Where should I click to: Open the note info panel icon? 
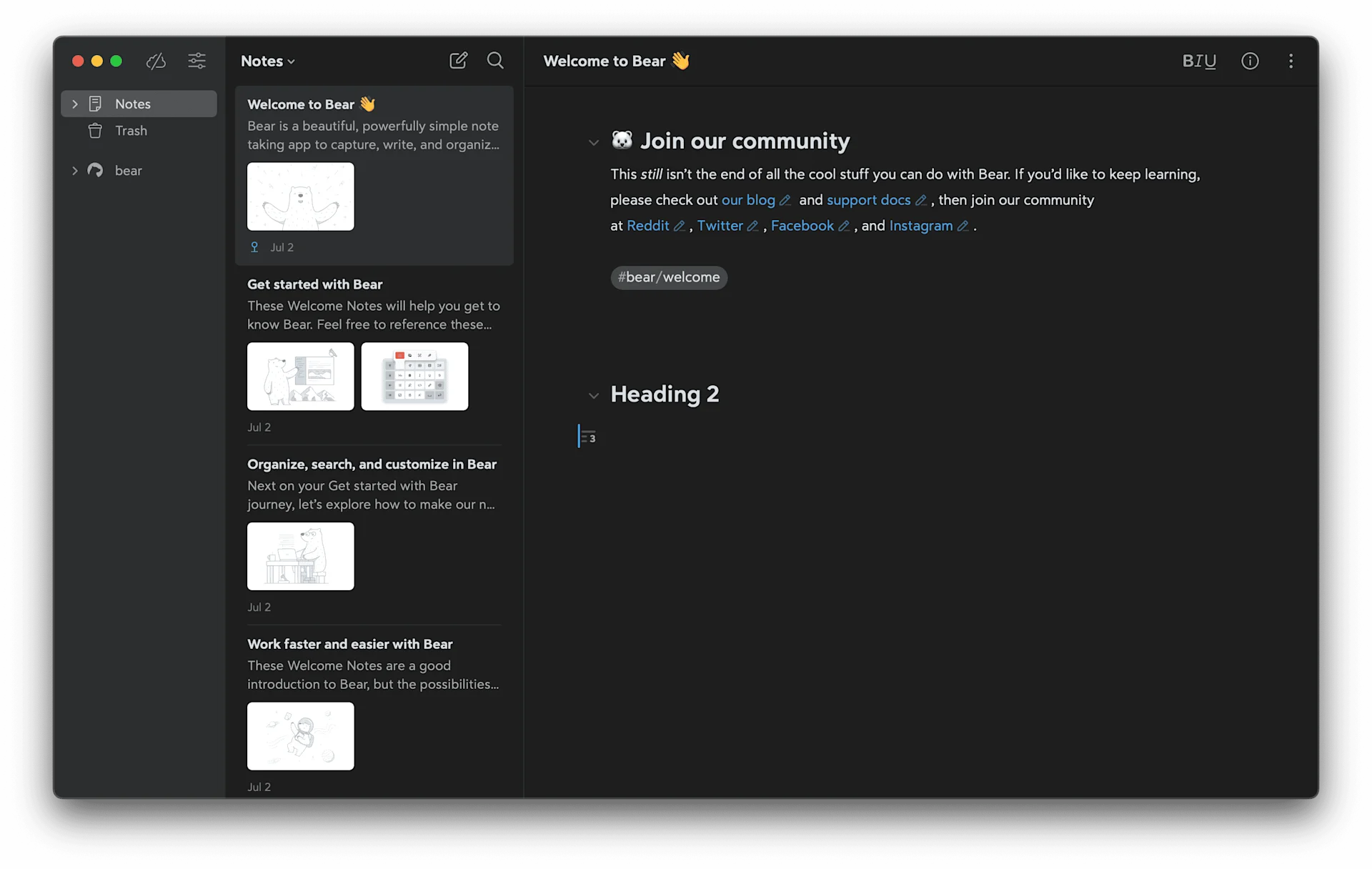tap(1250, 61)
